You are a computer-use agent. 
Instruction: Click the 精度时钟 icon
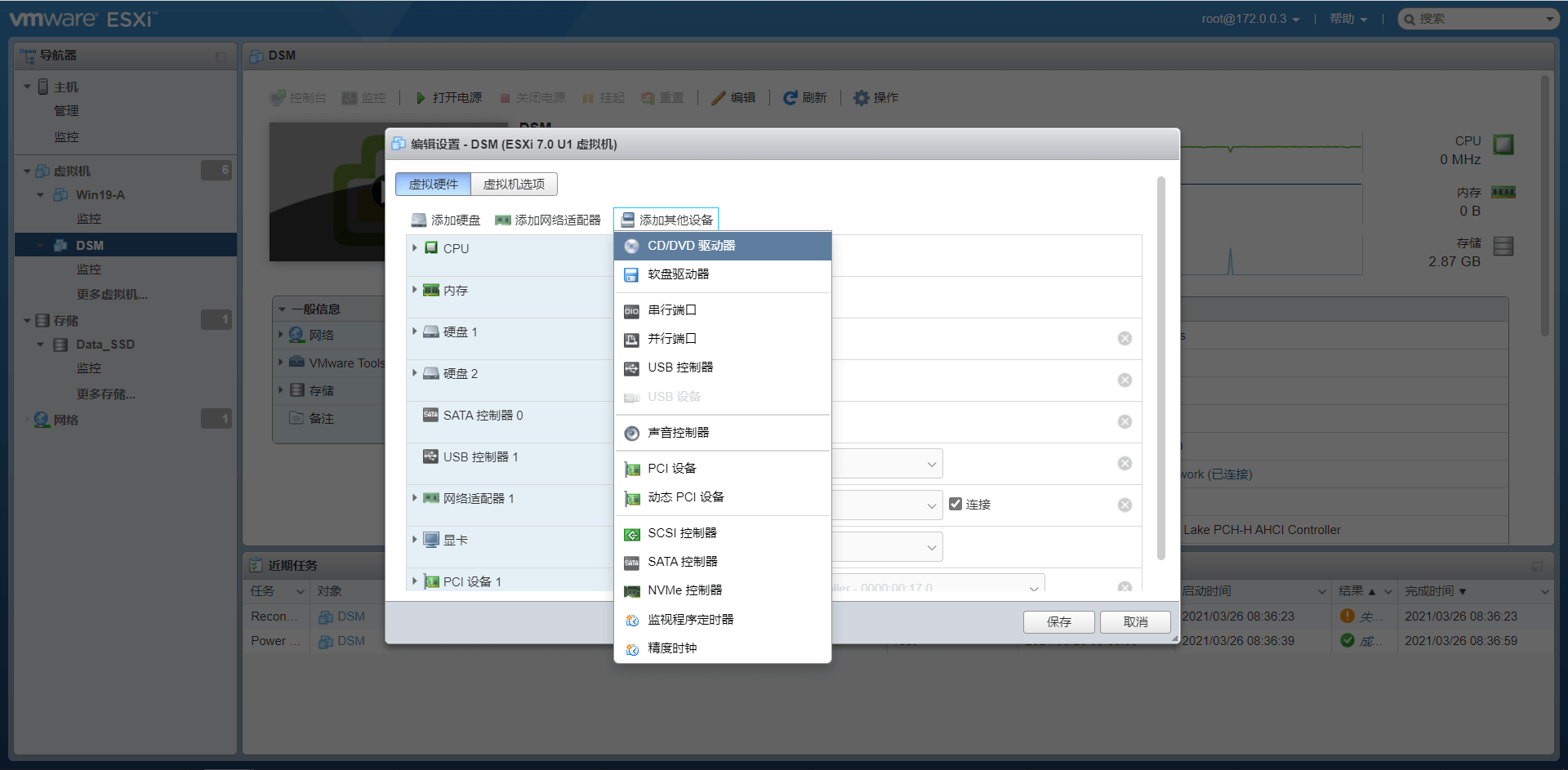tap(631, 648)
